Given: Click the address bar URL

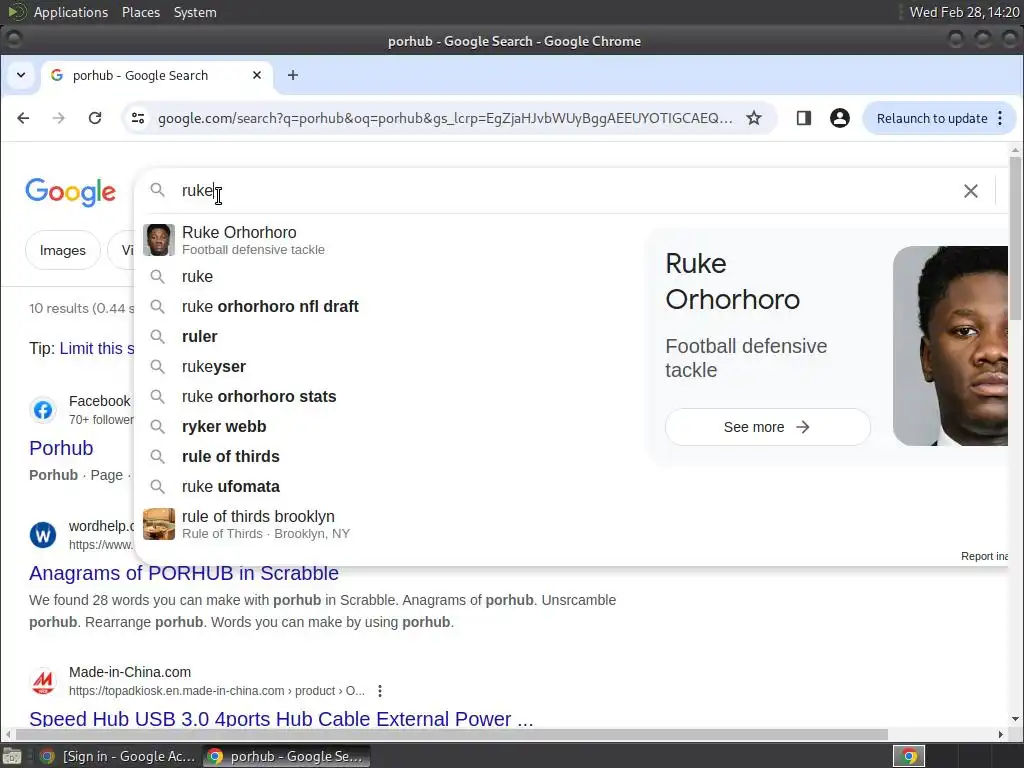Looking at the screenshot, I should pyautogui.click(x=445, y=118).
